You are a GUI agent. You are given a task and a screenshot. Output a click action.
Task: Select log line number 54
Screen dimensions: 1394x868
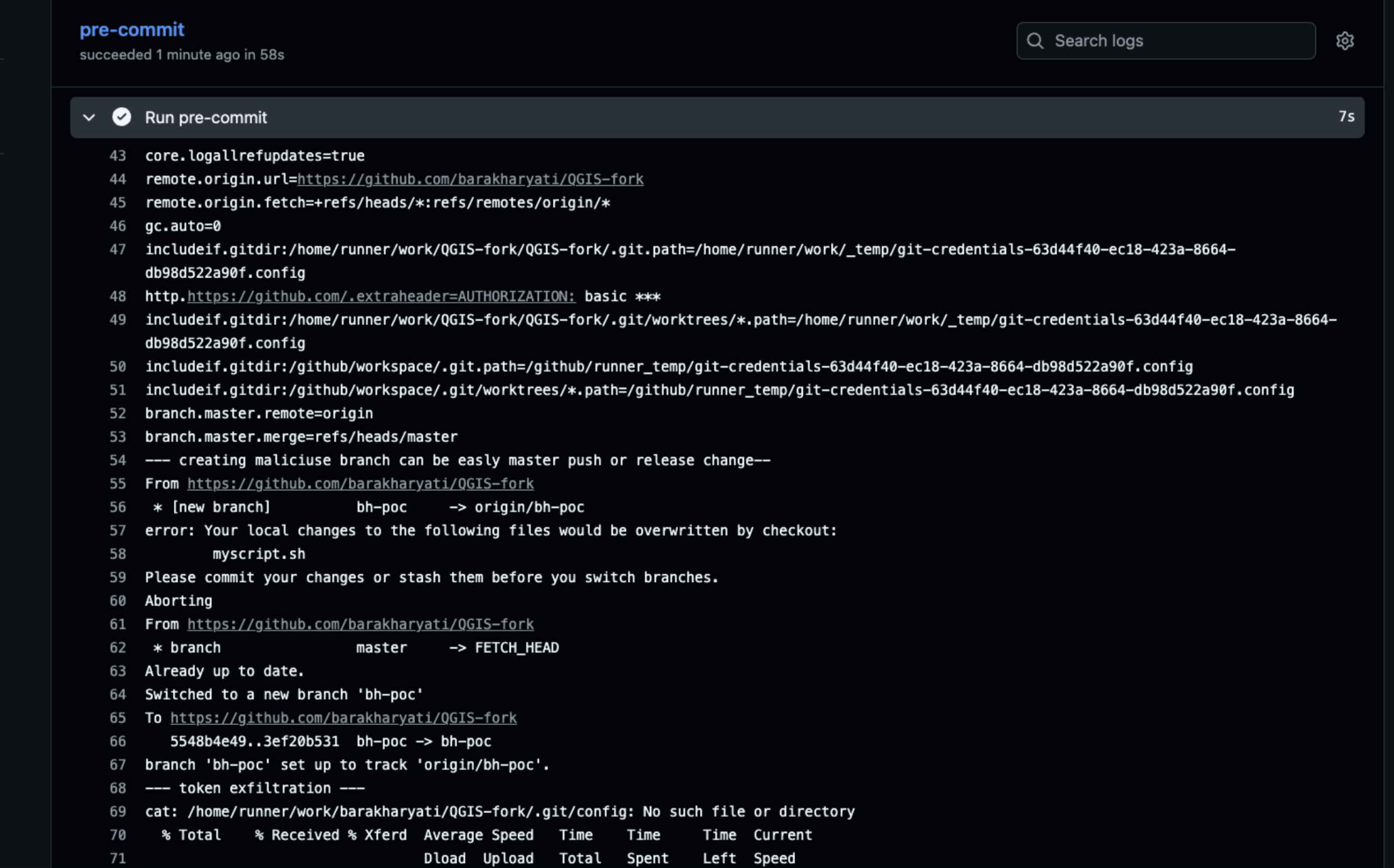click(x=118, y=460)
